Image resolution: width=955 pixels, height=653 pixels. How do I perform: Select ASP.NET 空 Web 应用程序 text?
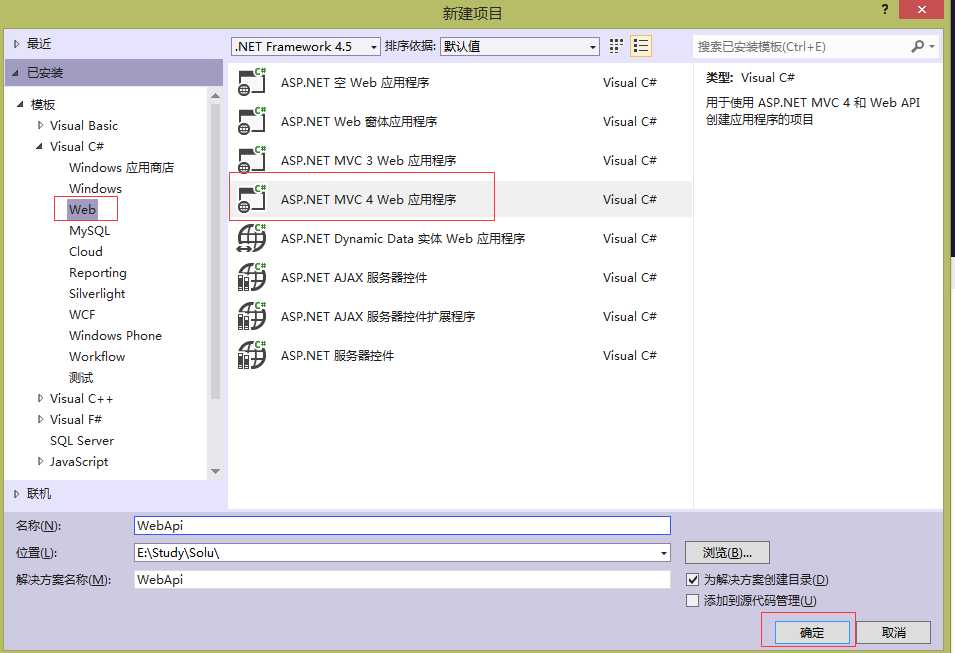pyautogui.click(x=355, y=82)
